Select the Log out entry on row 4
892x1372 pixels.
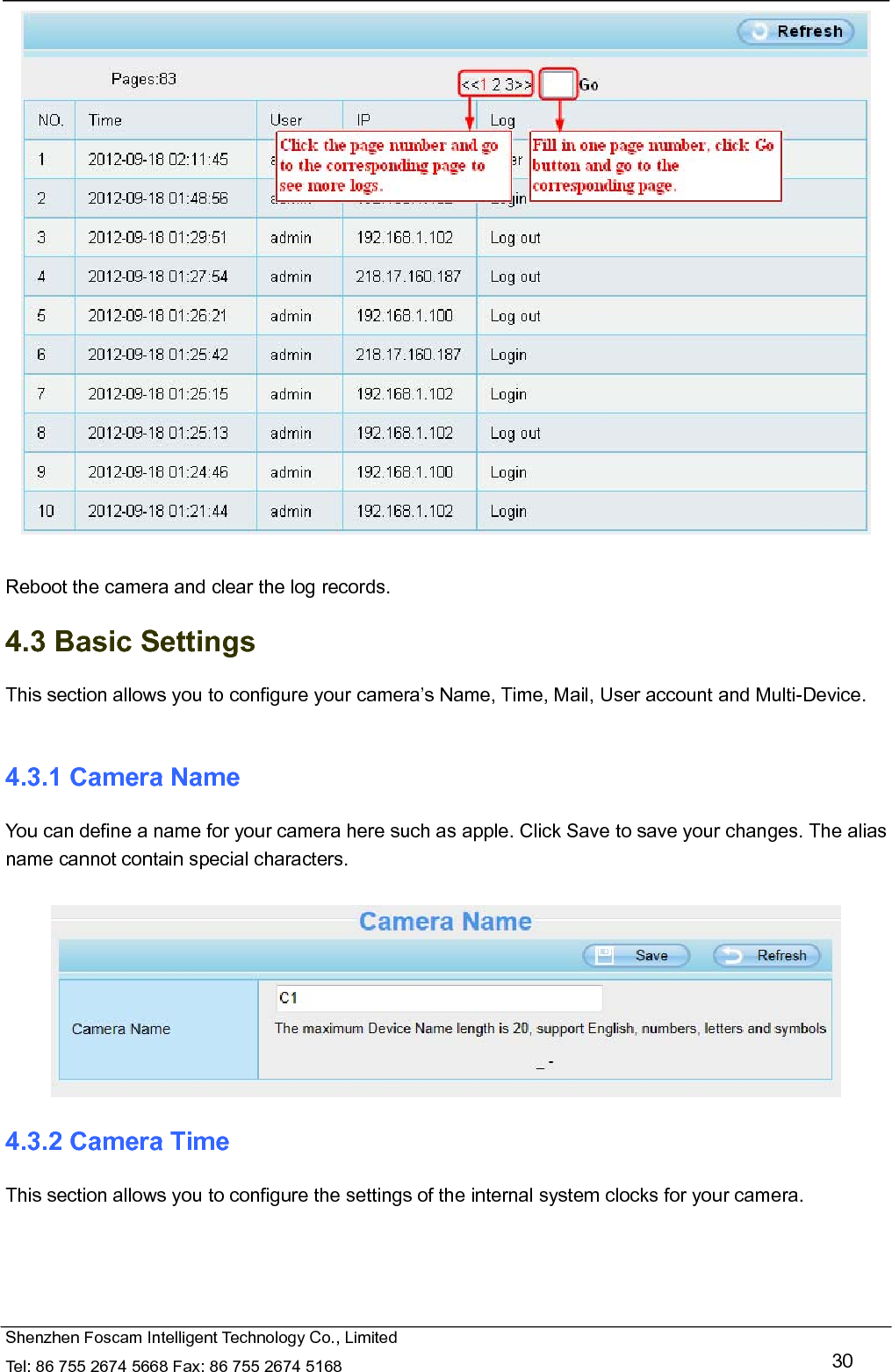(x=514, y=276)
